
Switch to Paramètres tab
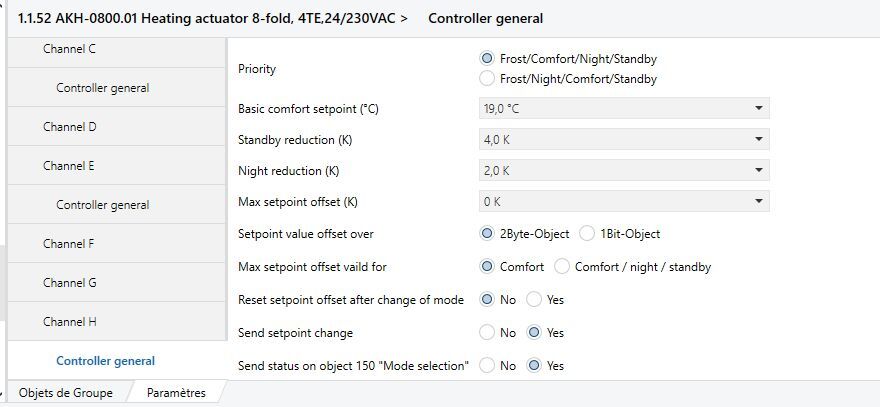176,393
